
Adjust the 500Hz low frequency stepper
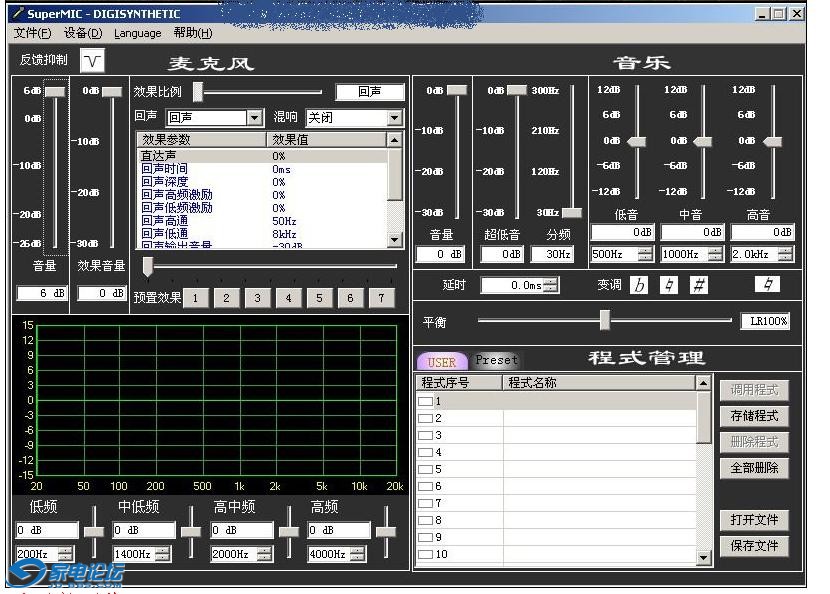pos(645,254)
